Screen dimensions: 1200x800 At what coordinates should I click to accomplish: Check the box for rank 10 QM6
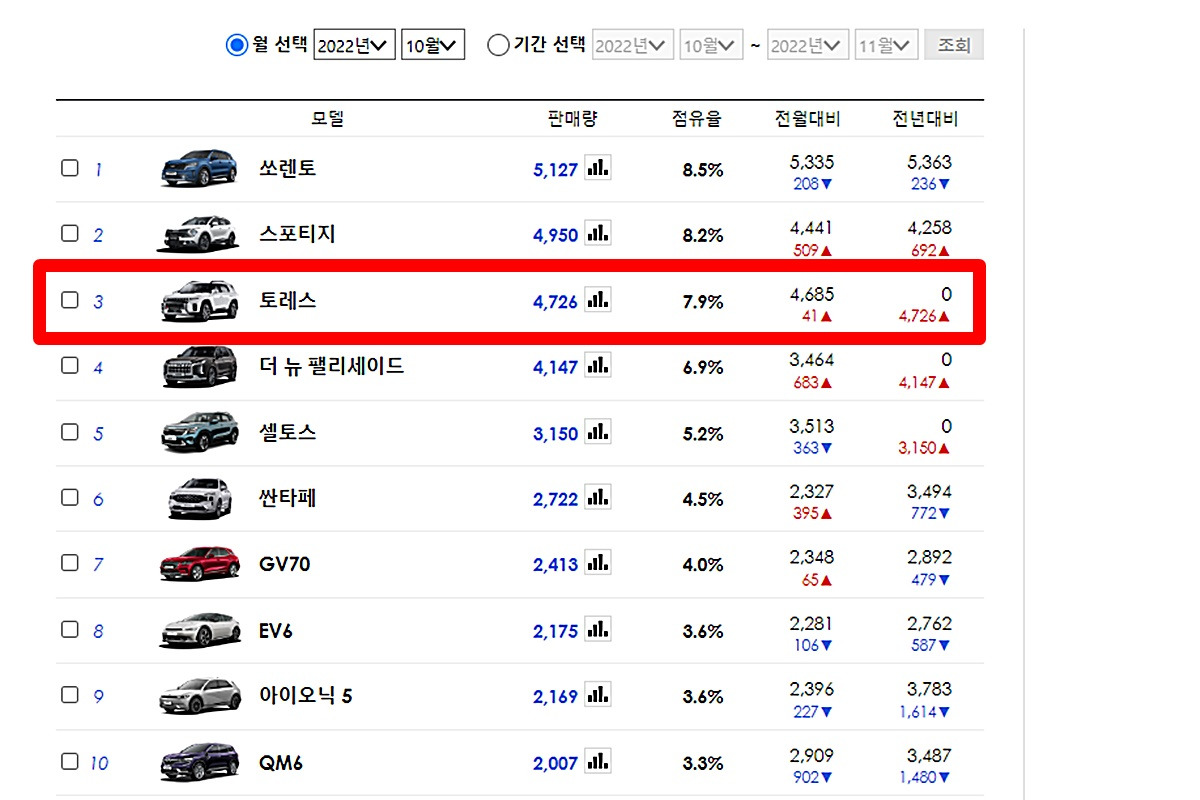tap(69, 761)
